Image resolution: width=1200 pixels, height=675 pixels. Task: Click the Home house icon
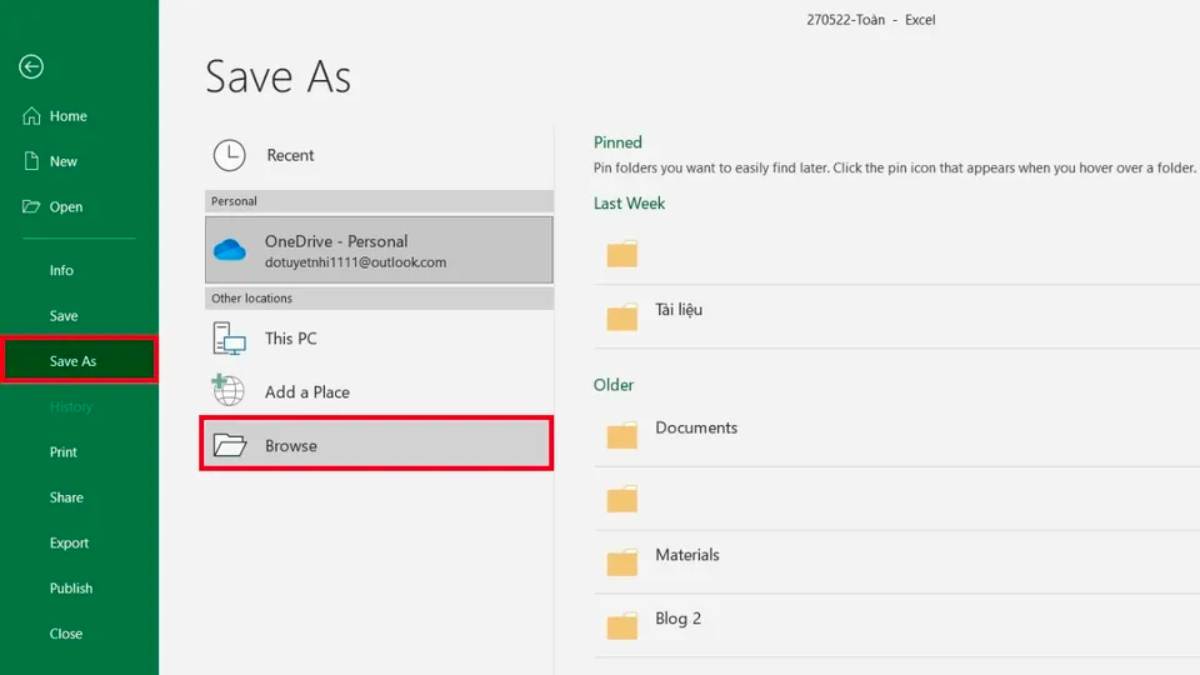point(32,116)
